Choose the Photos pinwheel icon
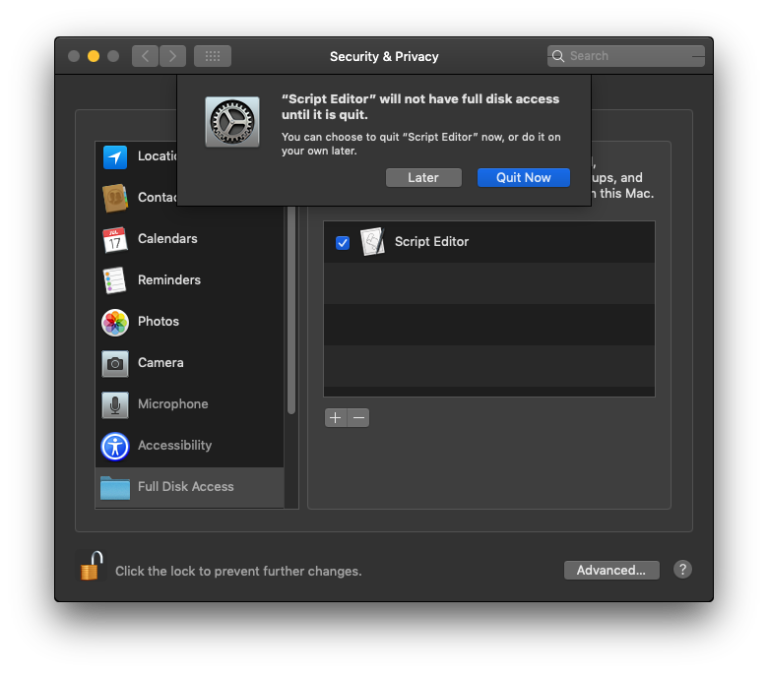Image resolution: width=768 pixels, height=674 pixels. 115,322
